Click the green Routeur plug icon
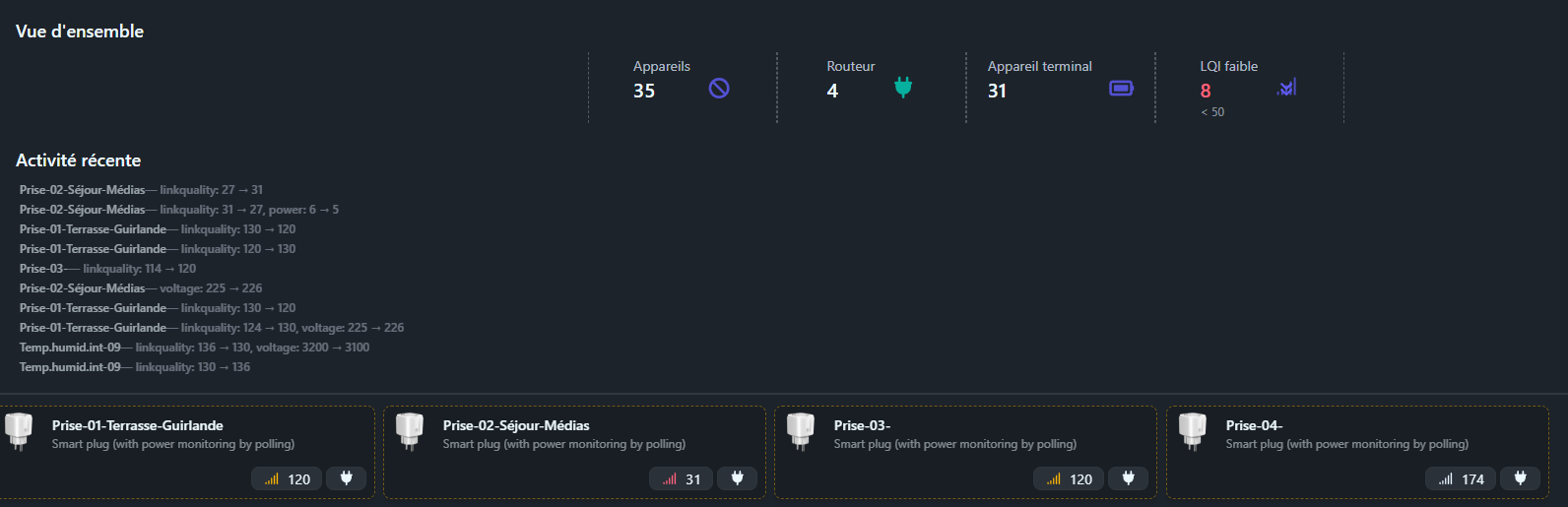Viewport: 1568px width, 507px height. pyautogui.click(x=903, y=89)
